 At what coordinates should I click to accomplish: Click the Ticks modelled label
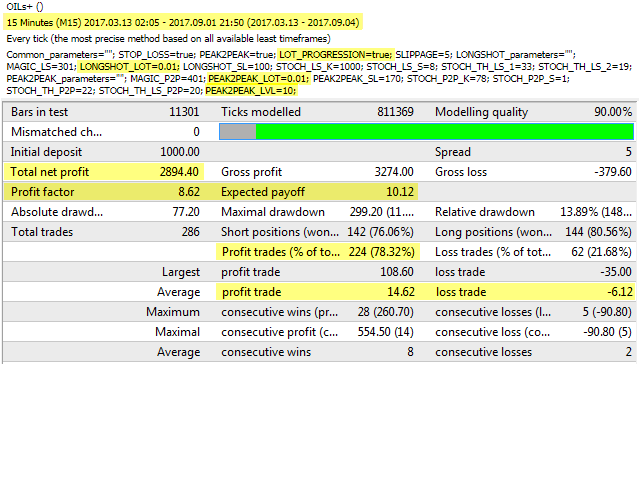[261, 112]
